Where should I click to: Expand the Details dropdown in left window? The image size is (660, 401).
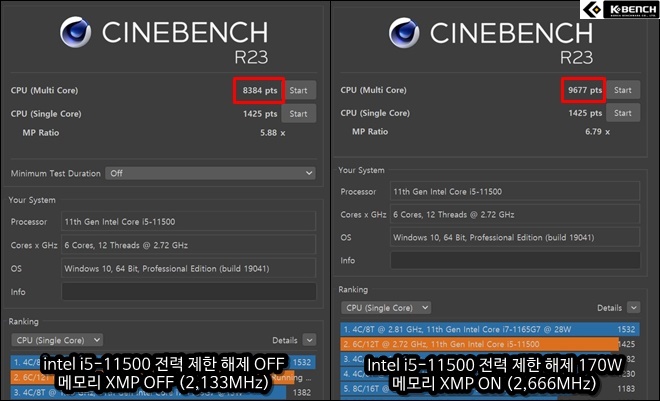point(310,340)
